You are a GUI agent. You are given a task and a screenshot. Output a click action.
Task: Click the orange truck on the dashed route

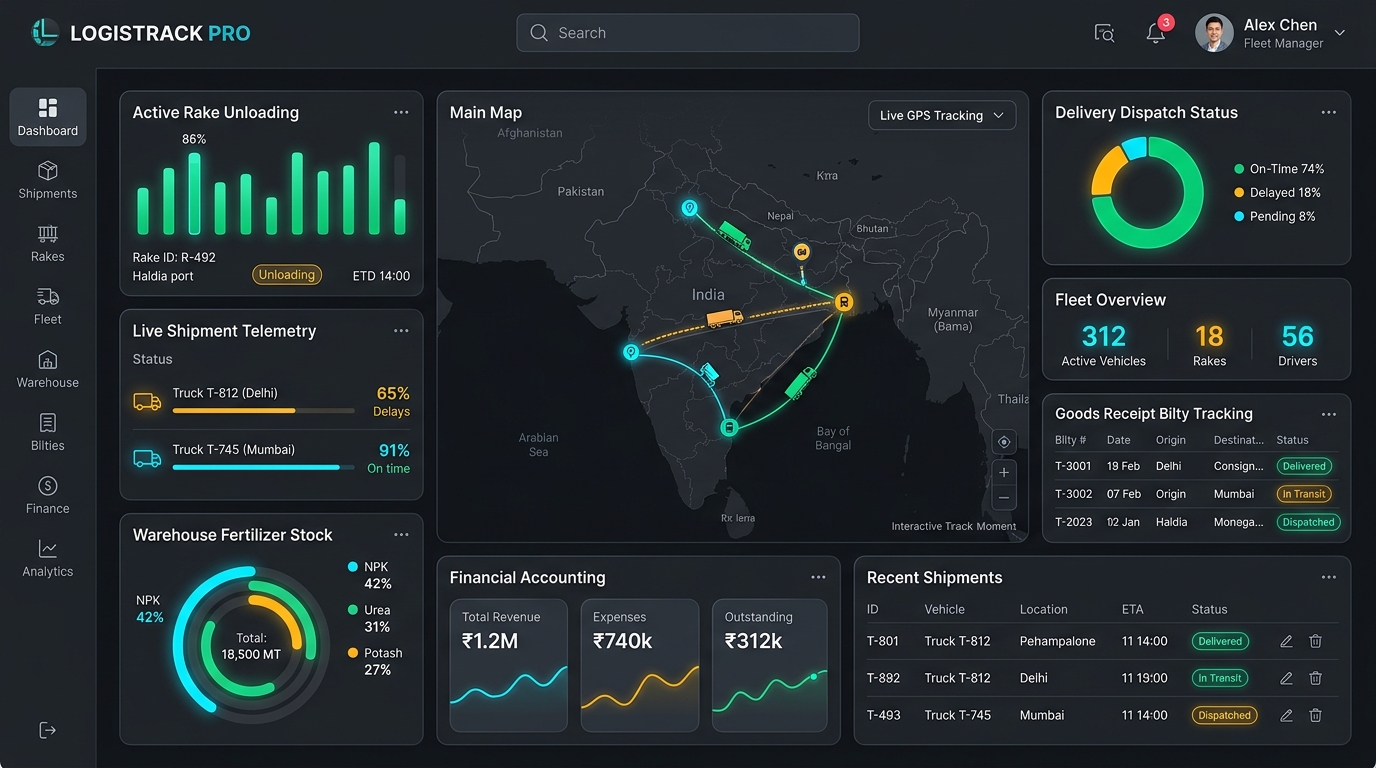[x=725, y=318]
